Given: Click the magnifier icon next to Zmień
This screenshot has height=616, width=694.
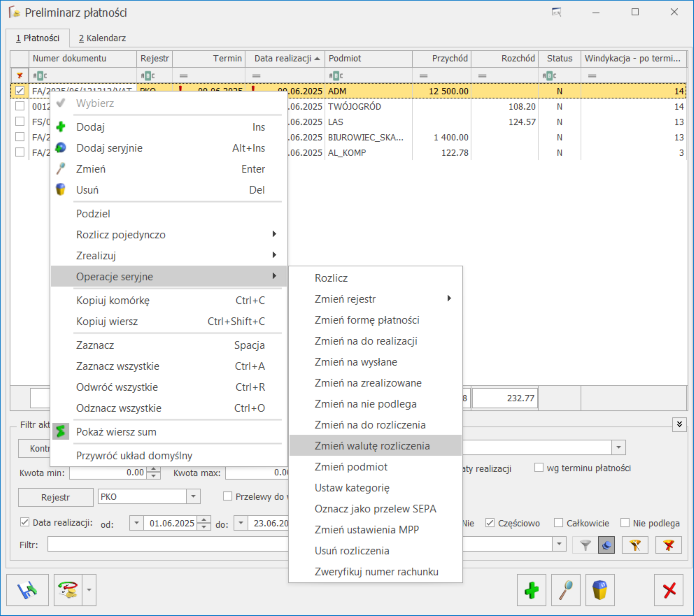Looking at the screenshot, I should coord(61,169).
